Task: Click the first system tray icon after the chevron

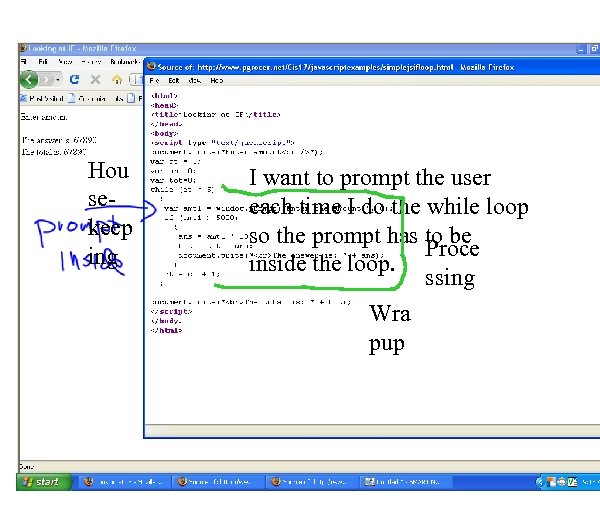Action: pos(551,482)
